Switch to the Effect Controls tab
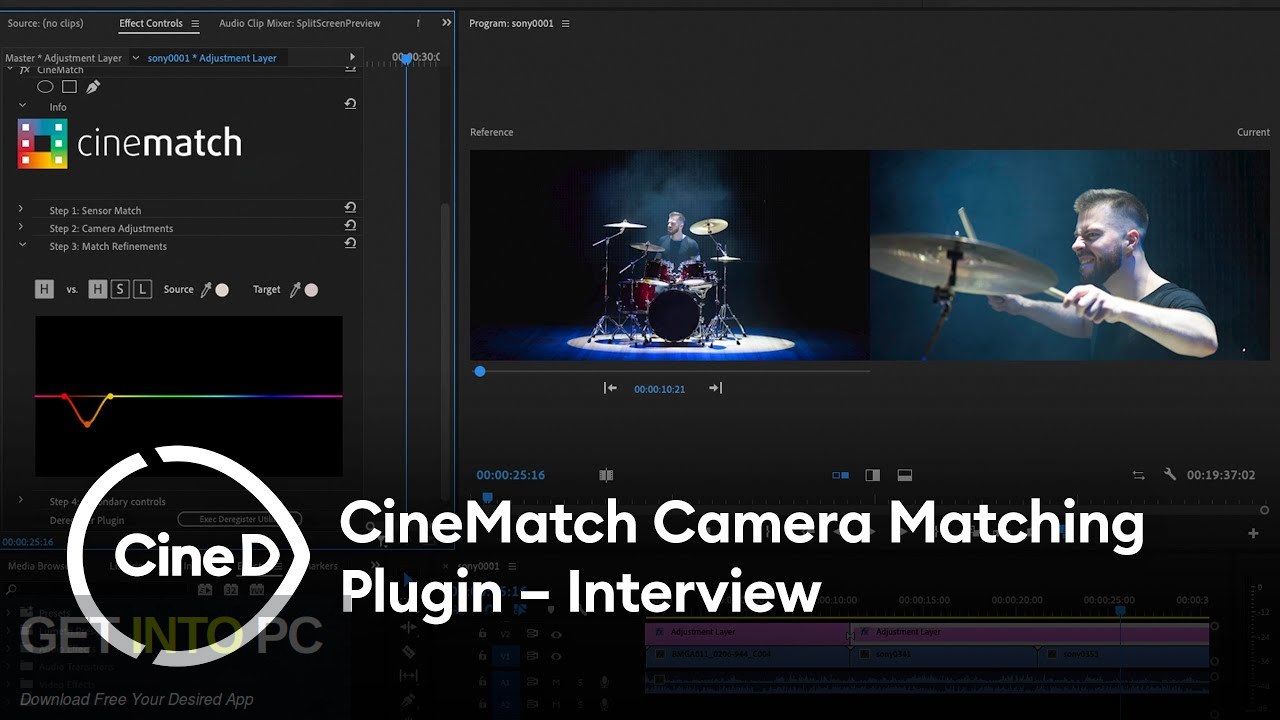This screenshot has width=1280, height=720. click(x=150, y=23)
